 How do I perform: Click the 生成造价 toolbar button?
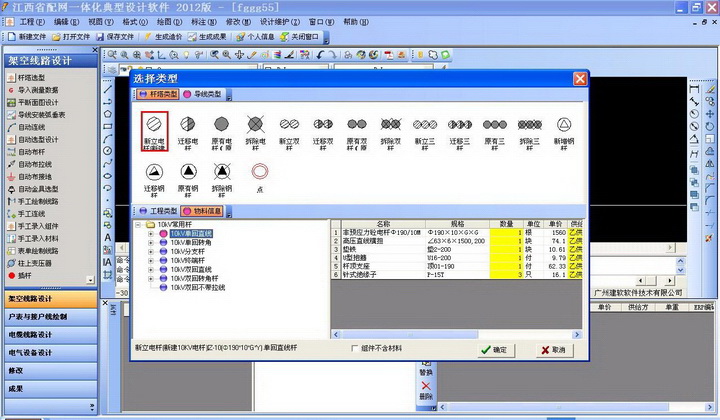(163, 37)
